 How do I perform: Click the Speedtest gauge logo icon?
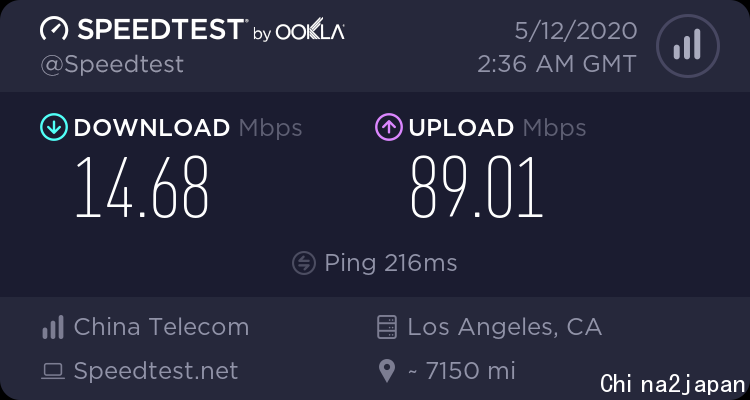[54, 30]
